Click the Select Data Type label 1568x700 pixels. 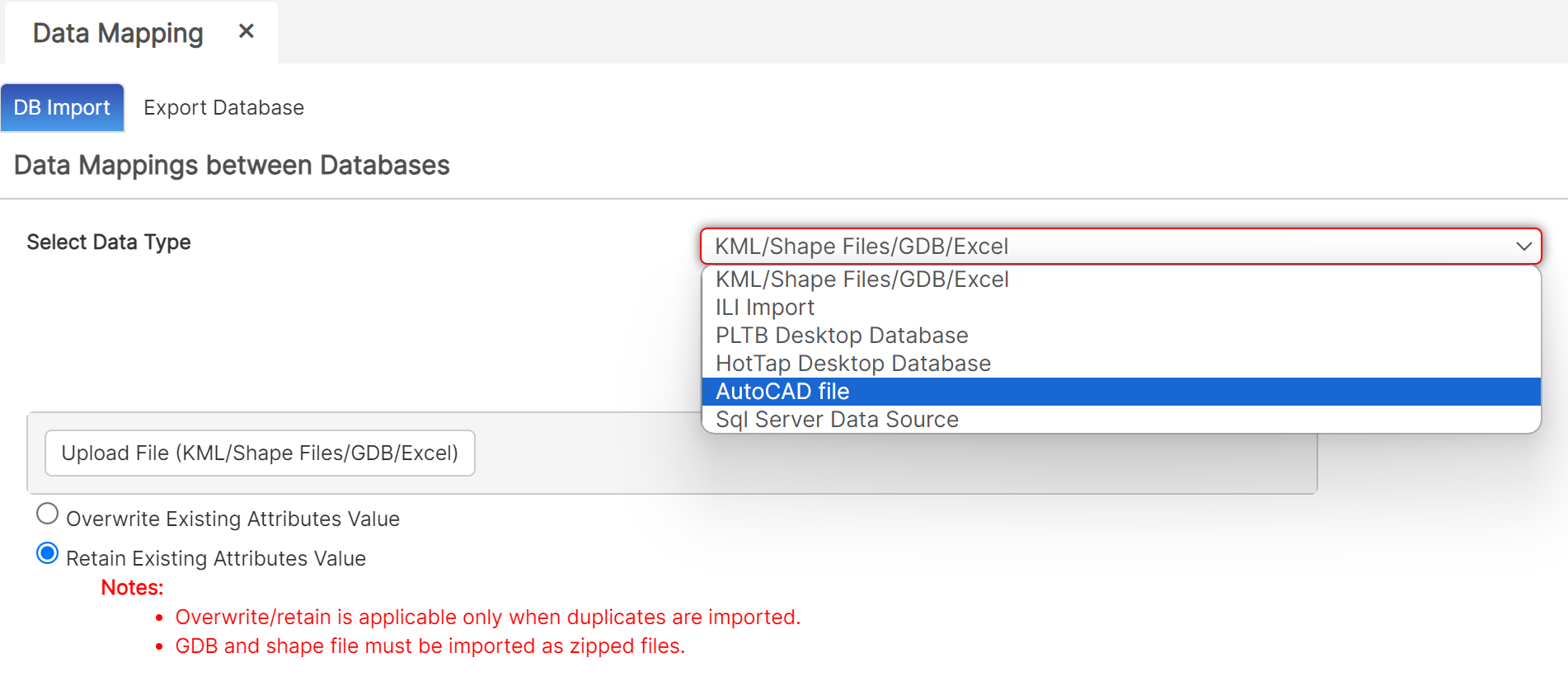click(x=109, y=242)
